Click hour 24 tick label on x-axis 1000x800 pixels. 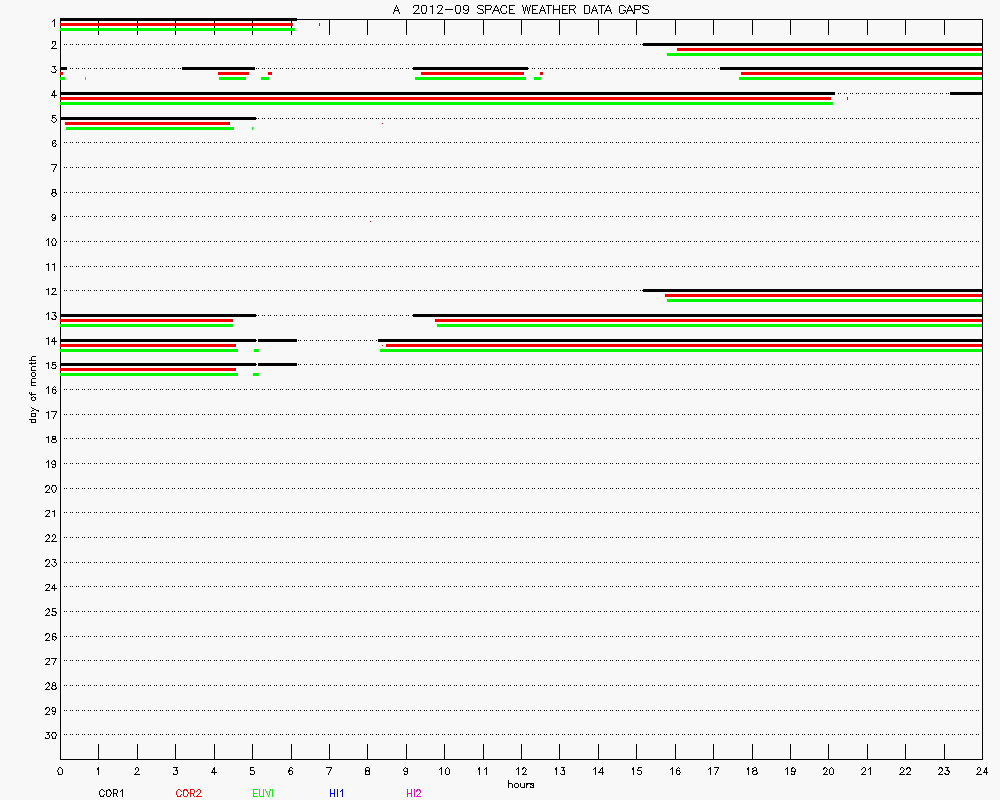[981, 771]
